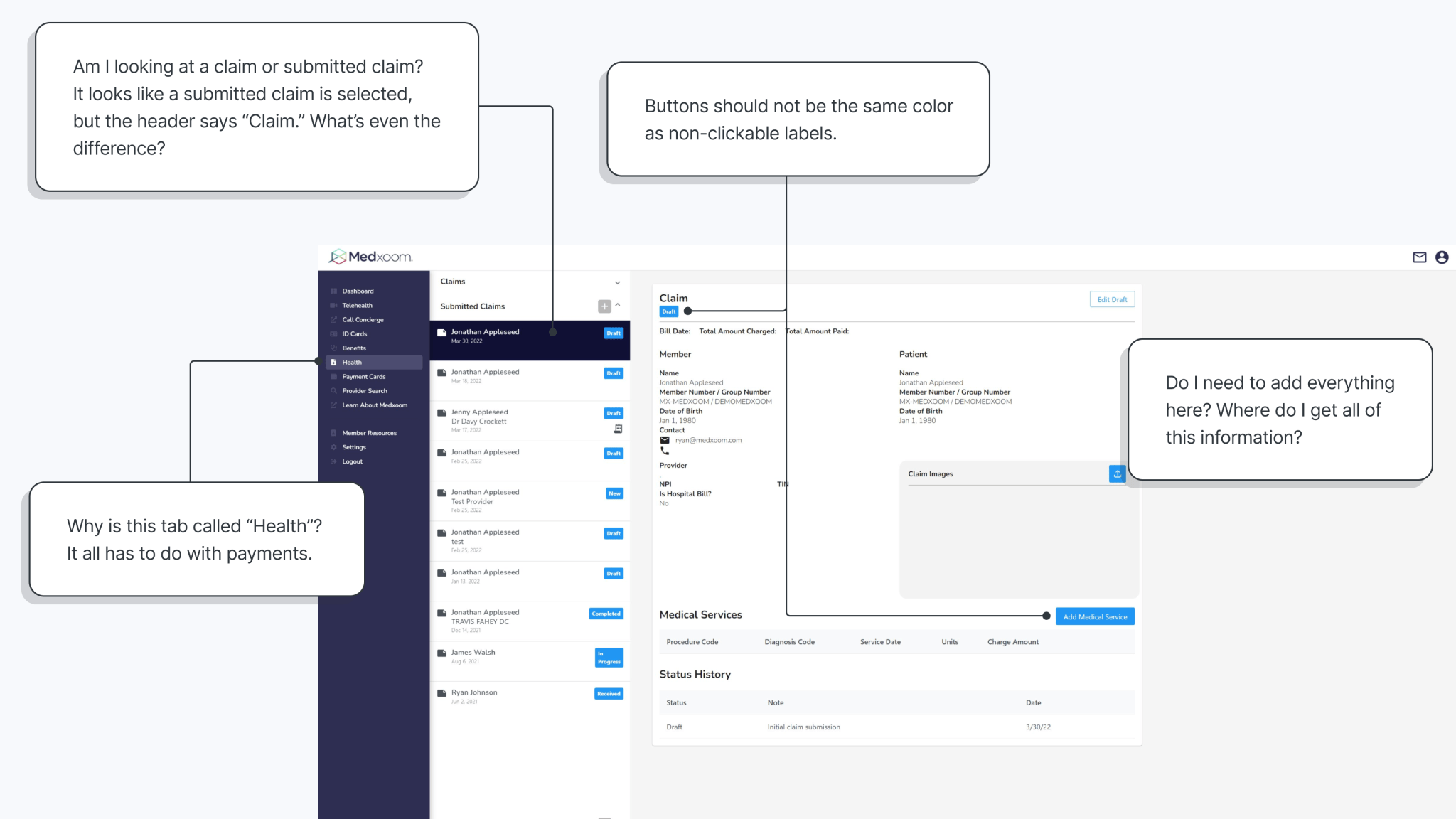Open Jonathan Appleseed Test Provider claim

[x=530, y=500]
